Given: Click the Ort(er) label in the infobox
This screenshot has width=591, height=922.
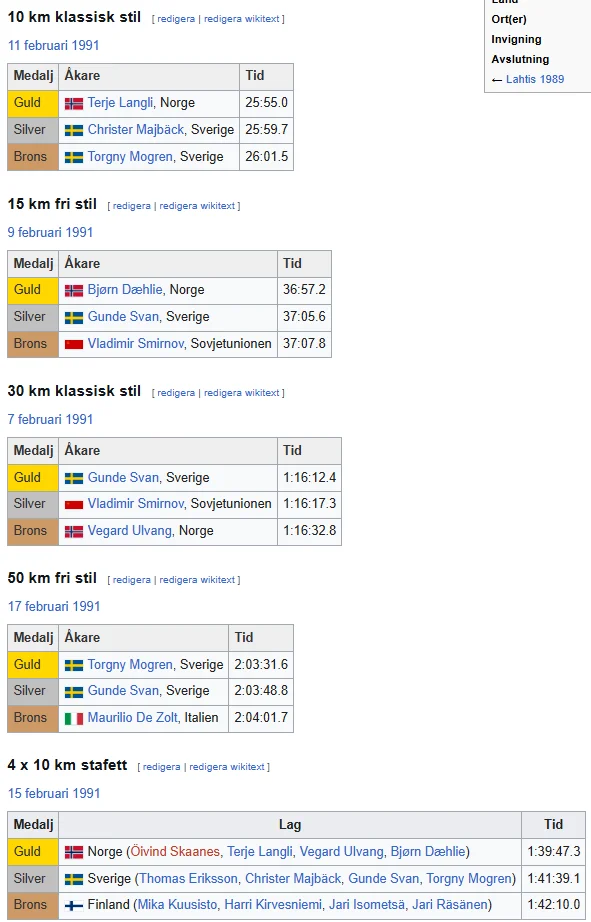Looking at the screenshot, I should 509,19.
